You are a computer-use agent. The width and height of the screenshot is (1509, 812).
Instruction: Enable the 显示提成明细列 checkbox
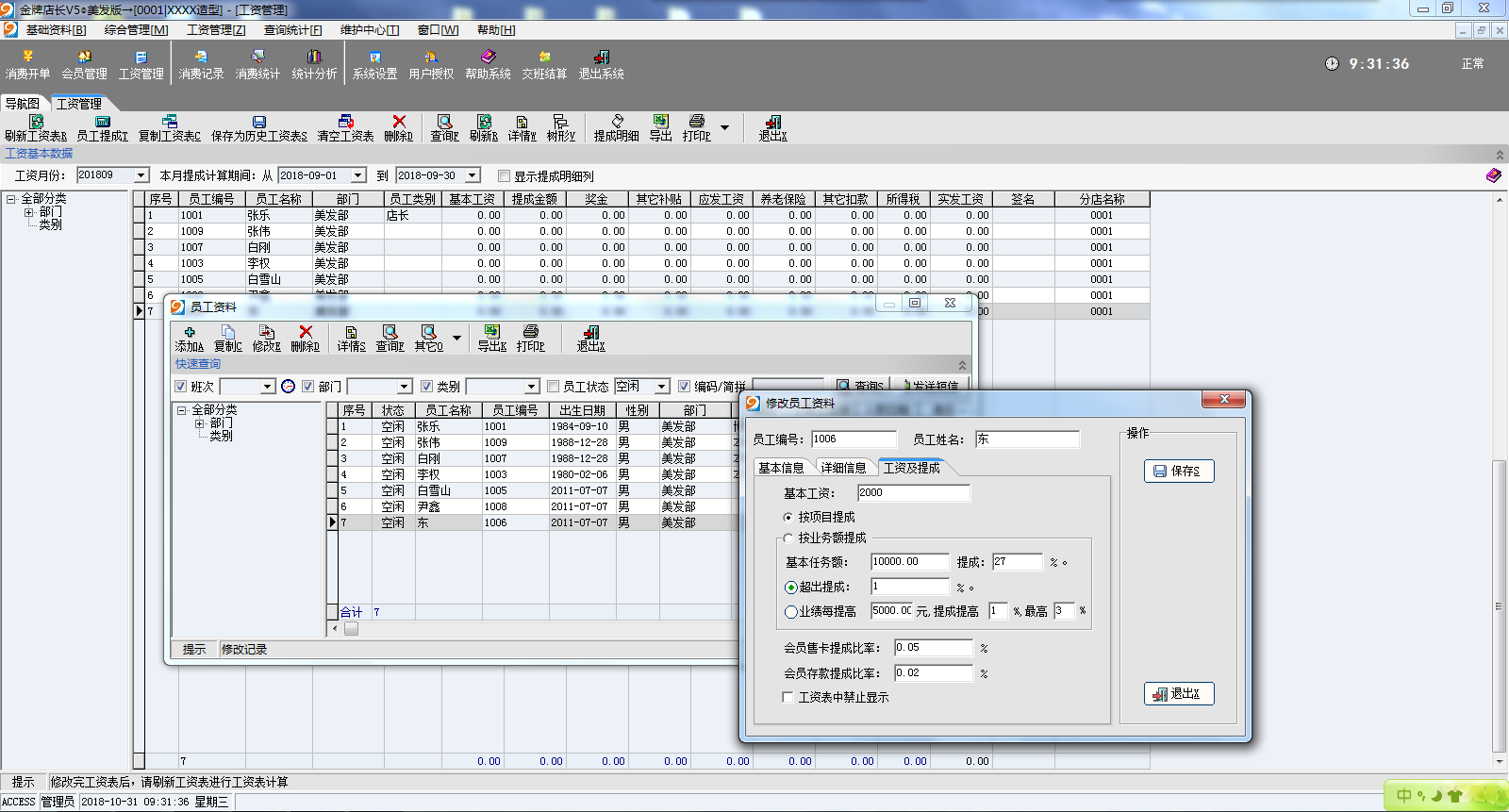(x=504, y=176)
